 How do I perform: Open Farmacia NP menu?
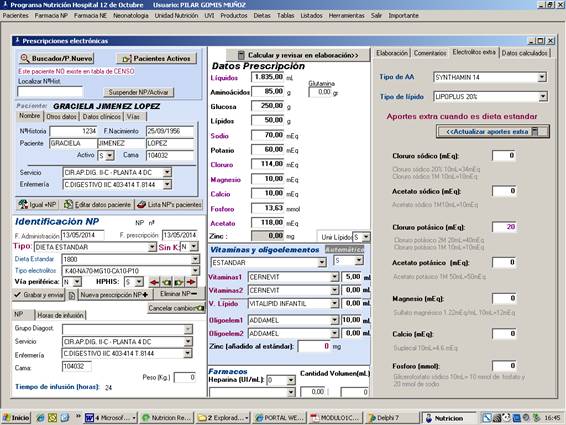click(x=51, y=16)
